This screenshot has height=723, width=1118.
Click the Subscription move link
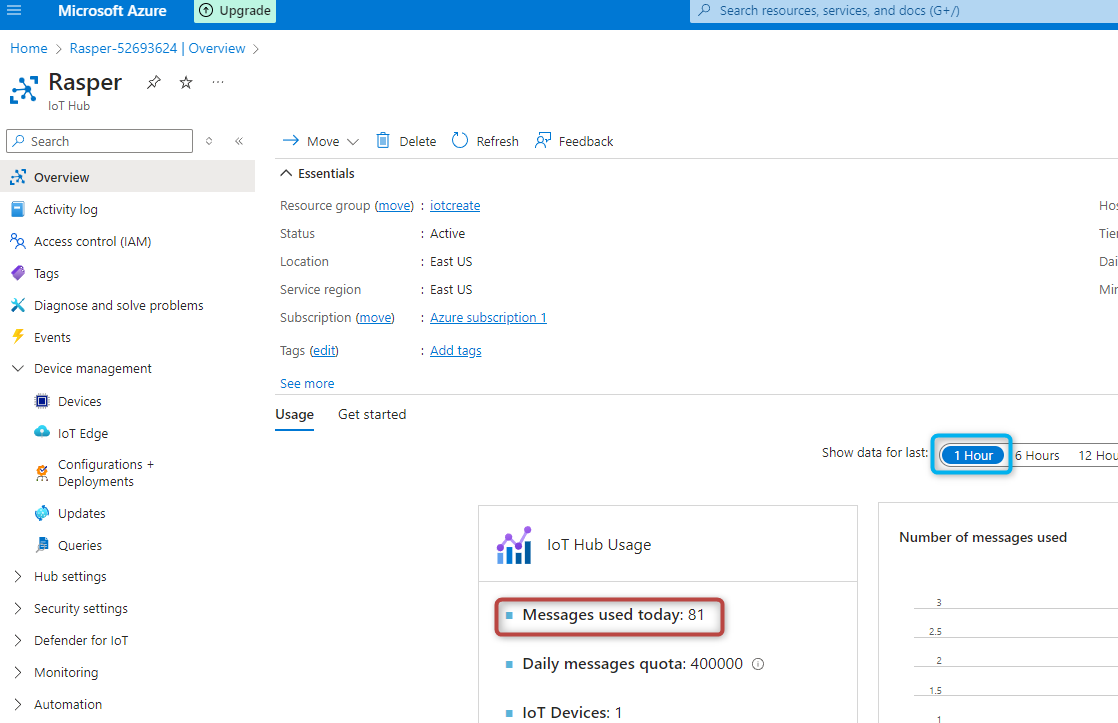(375, 318)
